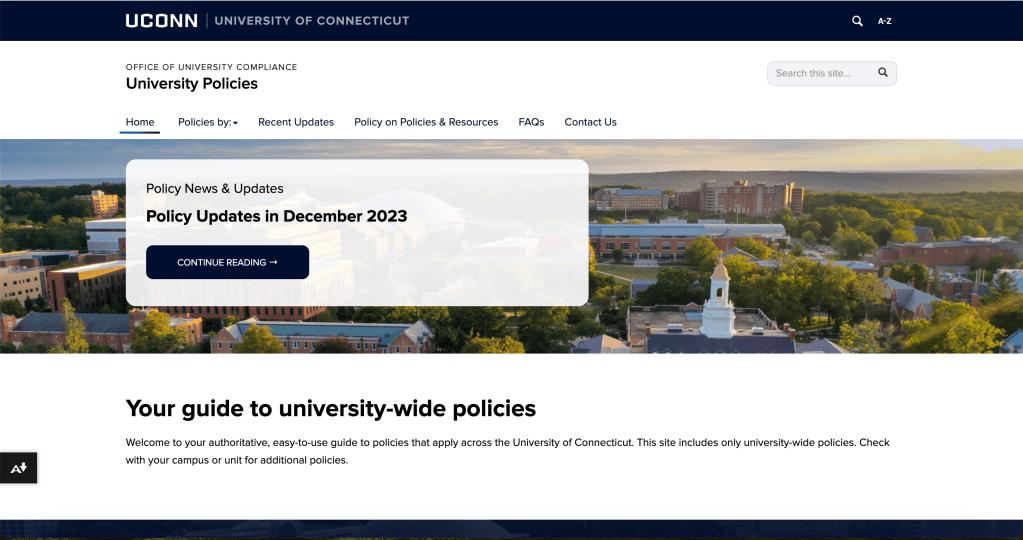
Task: Open the FAQs menu item
Action: (531, 122)
